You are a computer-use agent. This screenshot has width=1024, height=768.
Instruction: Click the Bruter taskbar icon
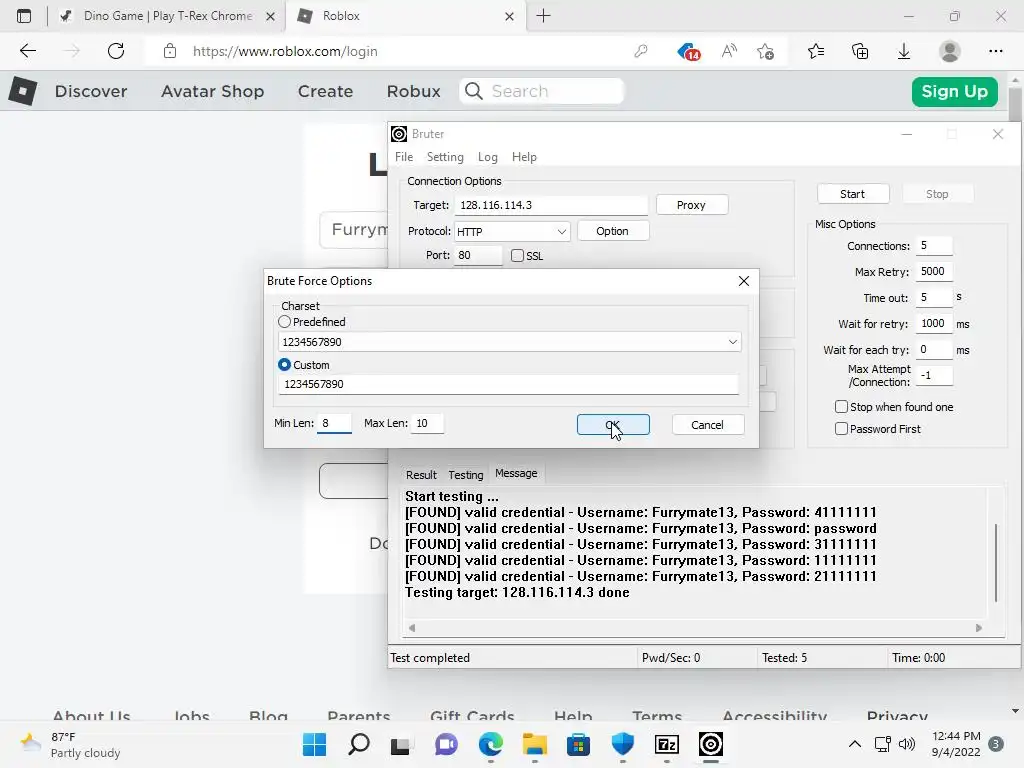711,744
